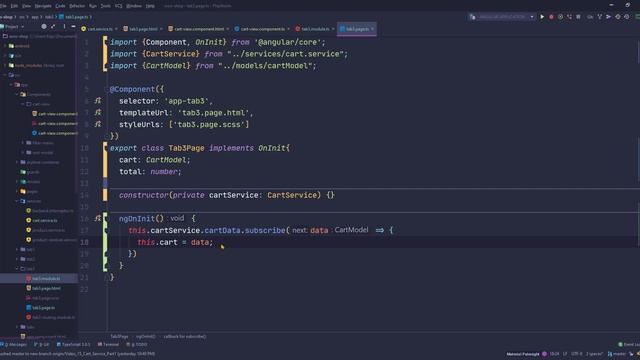Click the gutter icon beside the styleUrls line

pyautogui.click(x=98, y=124)
